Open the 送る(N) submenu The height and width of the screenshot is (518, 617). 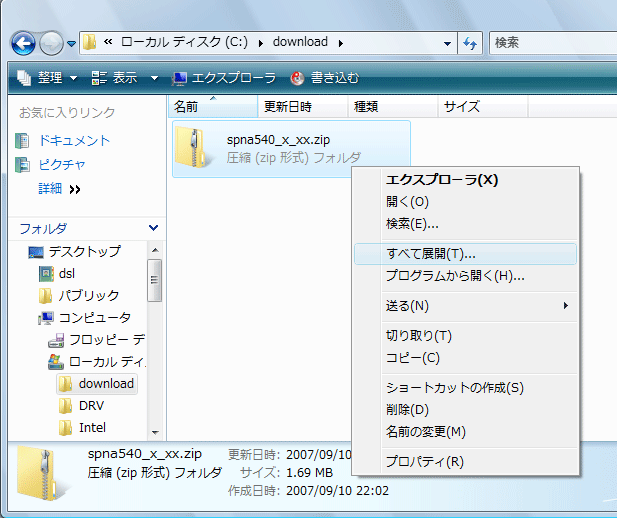[x=465, y=305]
